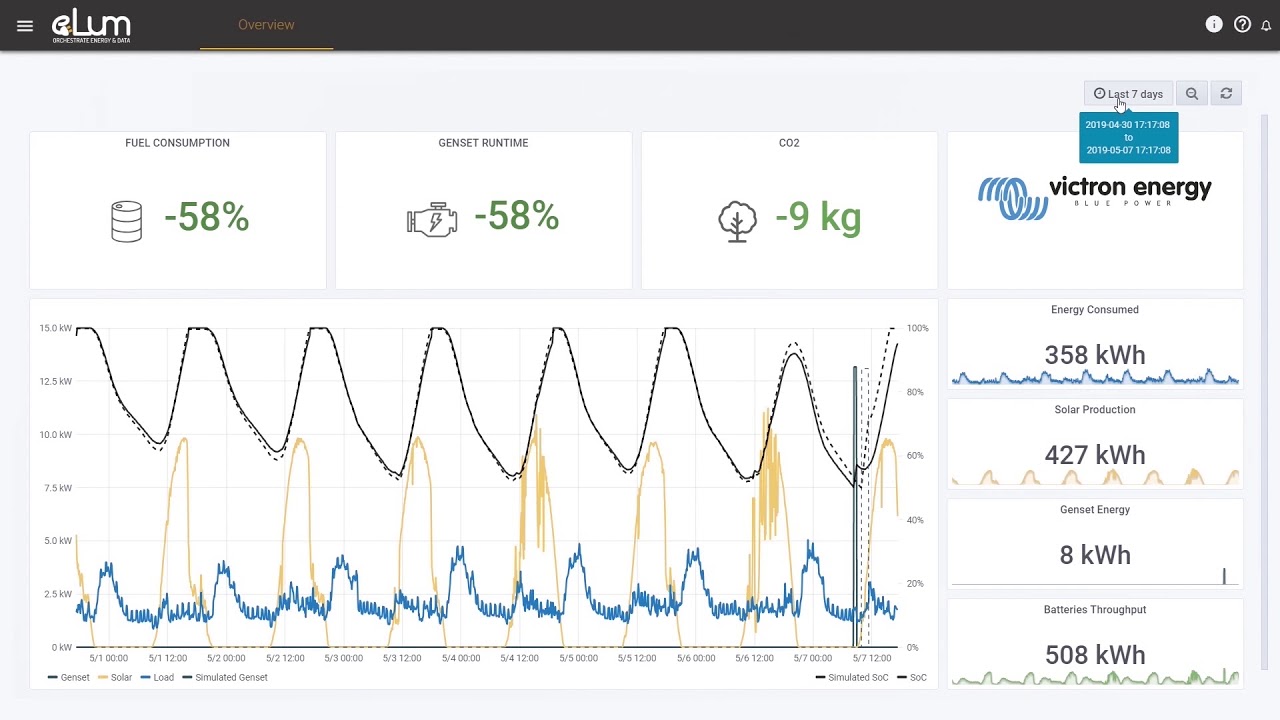Image resolution: width=1280 pixels, height=720 pixels.
Task: Refresh the dashboard
Action: point(1226,93)
